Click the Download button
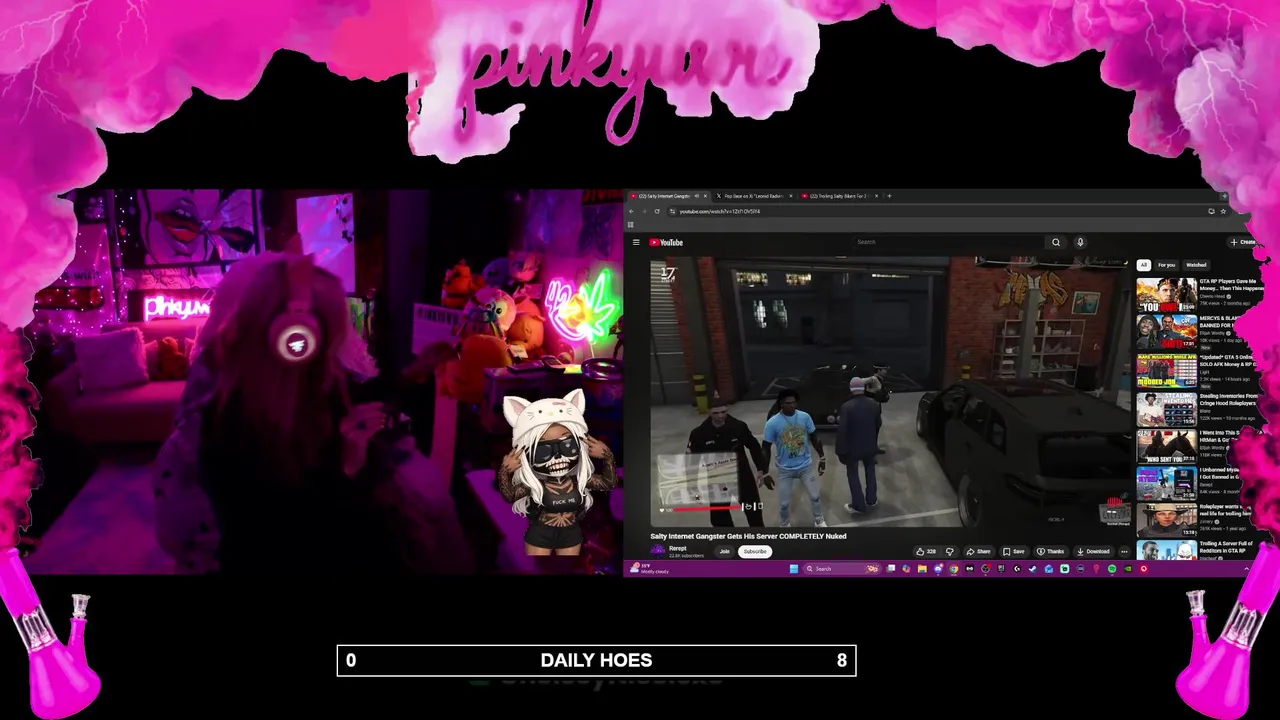Screen dimensions: 1280x720 [1093, 551]
